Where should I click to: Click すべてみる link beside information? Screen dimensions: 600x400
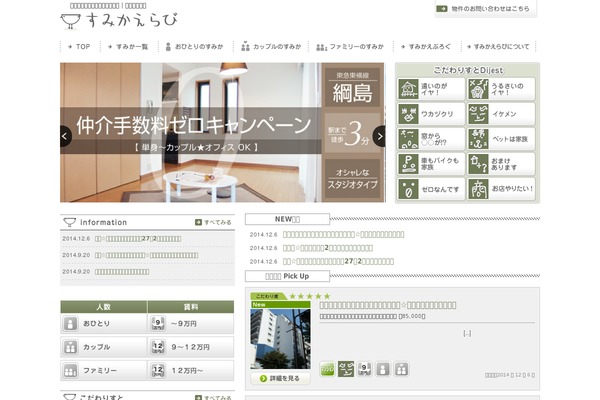coord(213,222)
